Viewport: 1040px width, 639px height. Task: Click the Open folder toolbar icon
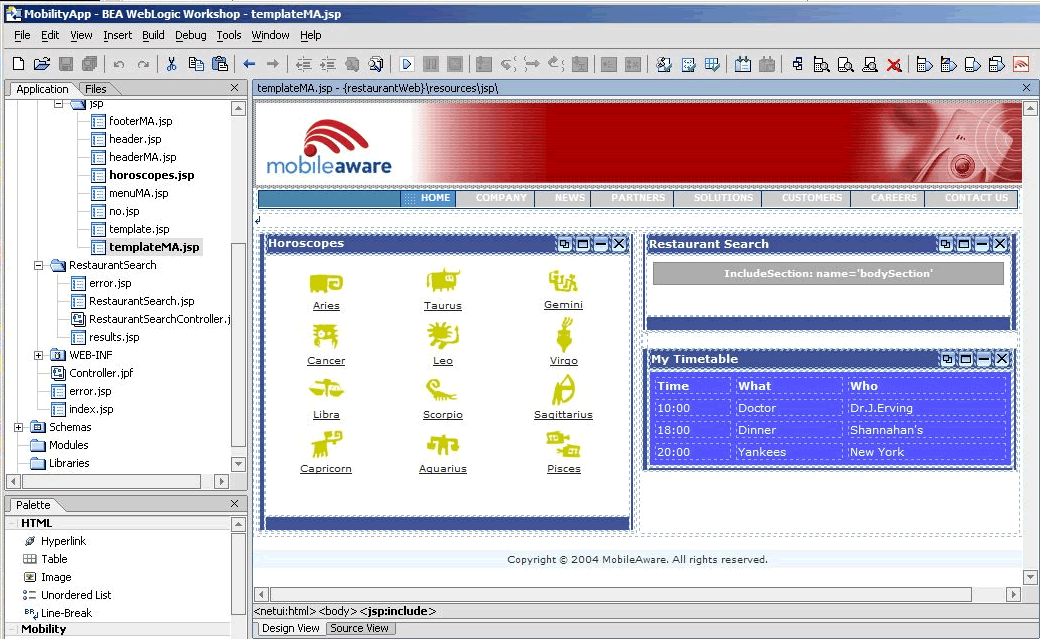coord(42,64)
